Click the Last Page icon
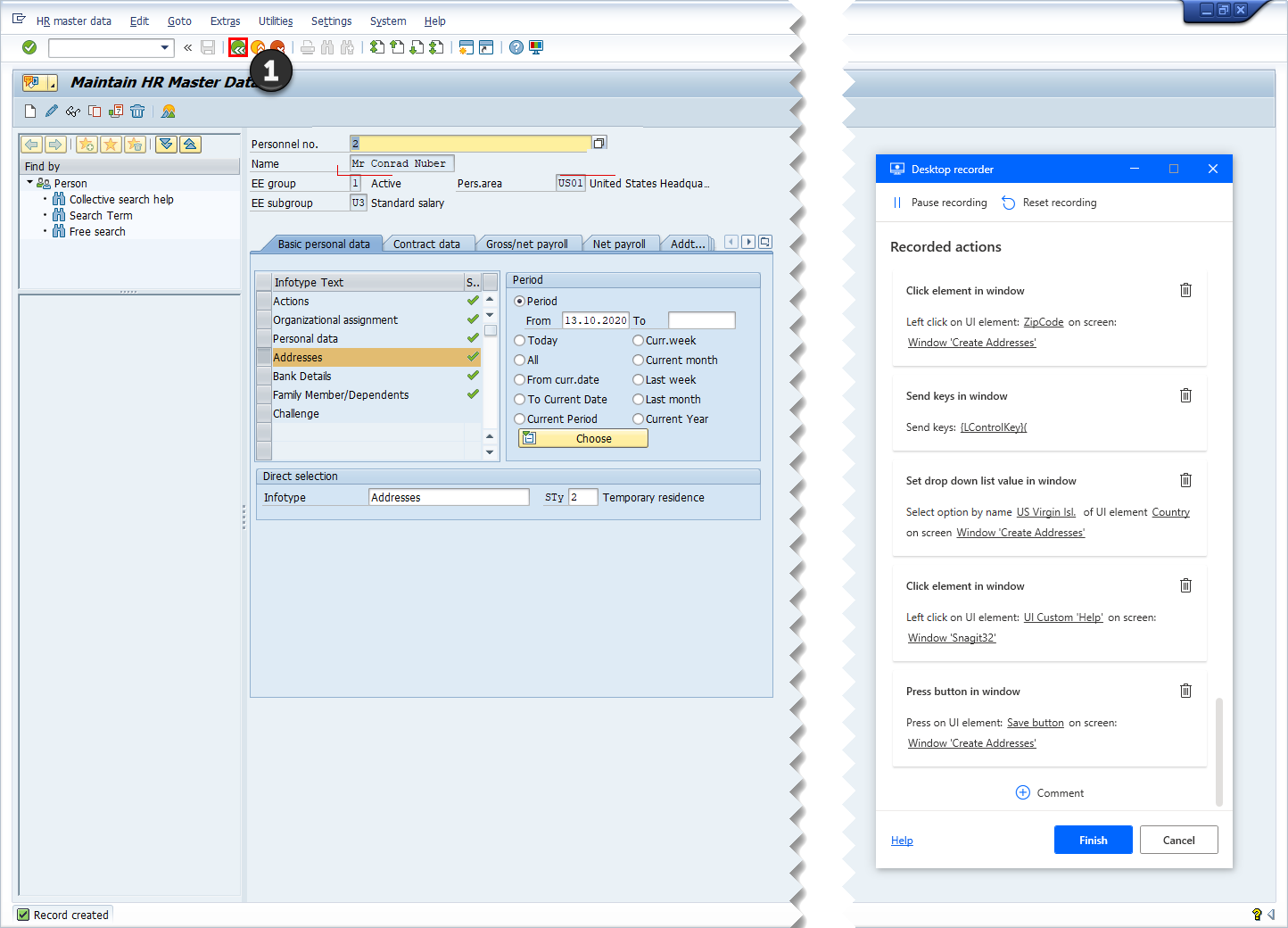1288x928 pixels. pos(436,47)
